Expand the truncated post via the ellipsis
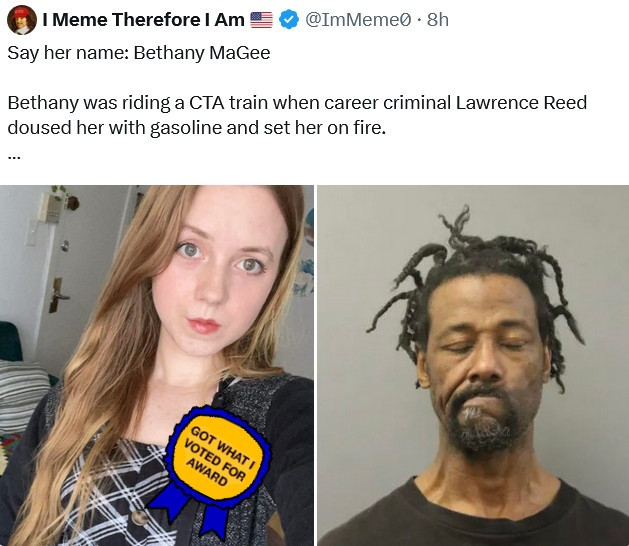This screenshot has height=546, width=629. pyautogui.click(x=14, y=157)
